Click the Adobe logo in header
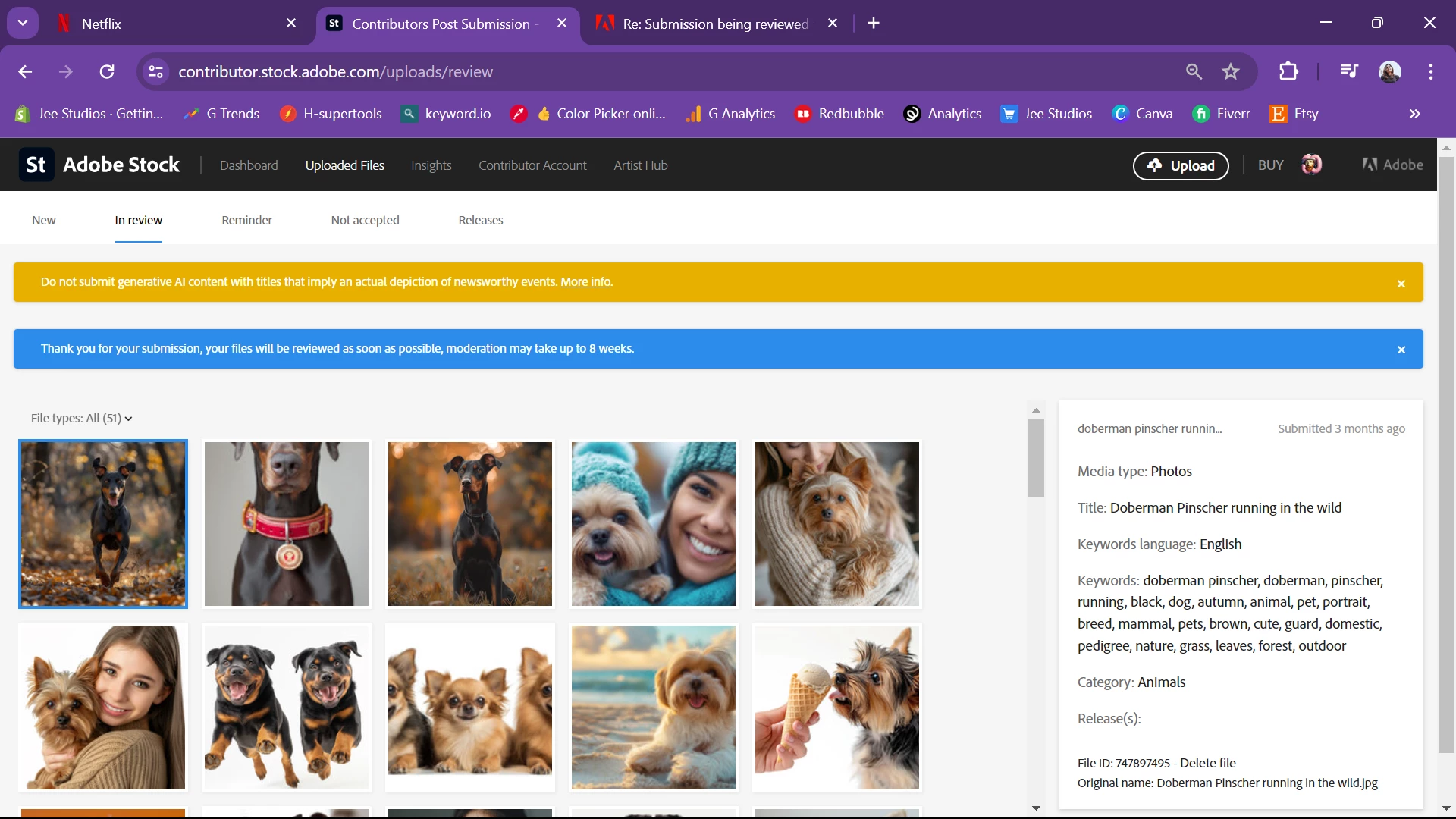This screenshot has height=819, width=1456. [x=1392, y=165]
